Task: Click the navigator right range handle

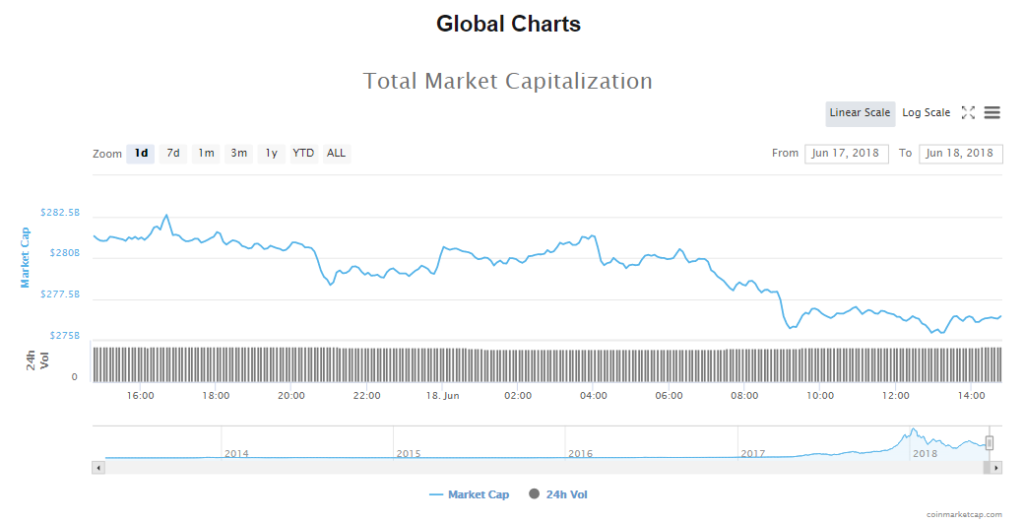Action: [x=990, y=442]
